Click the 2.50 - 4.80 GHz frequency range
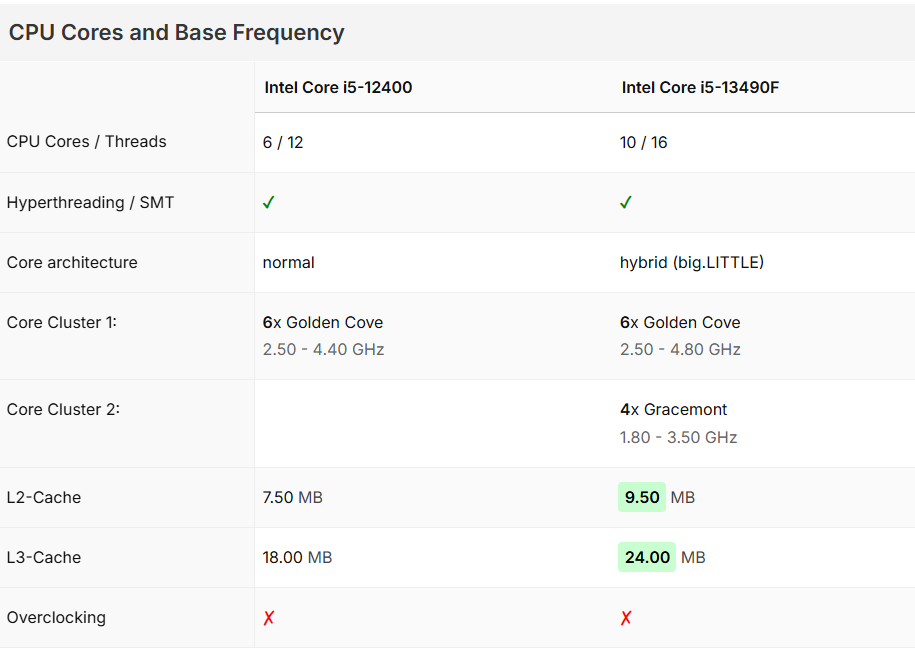The width and height of the screenshot is (915, 667). (680, 349)
